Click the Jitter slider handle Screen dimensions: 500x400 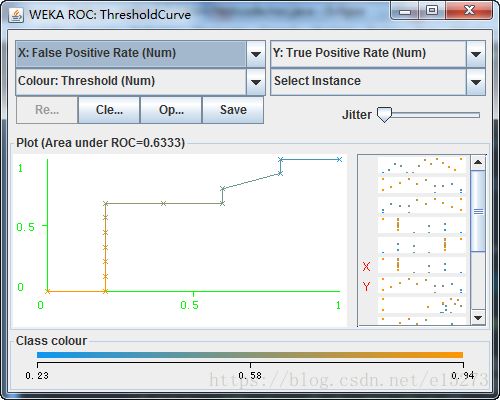(384, 115)
